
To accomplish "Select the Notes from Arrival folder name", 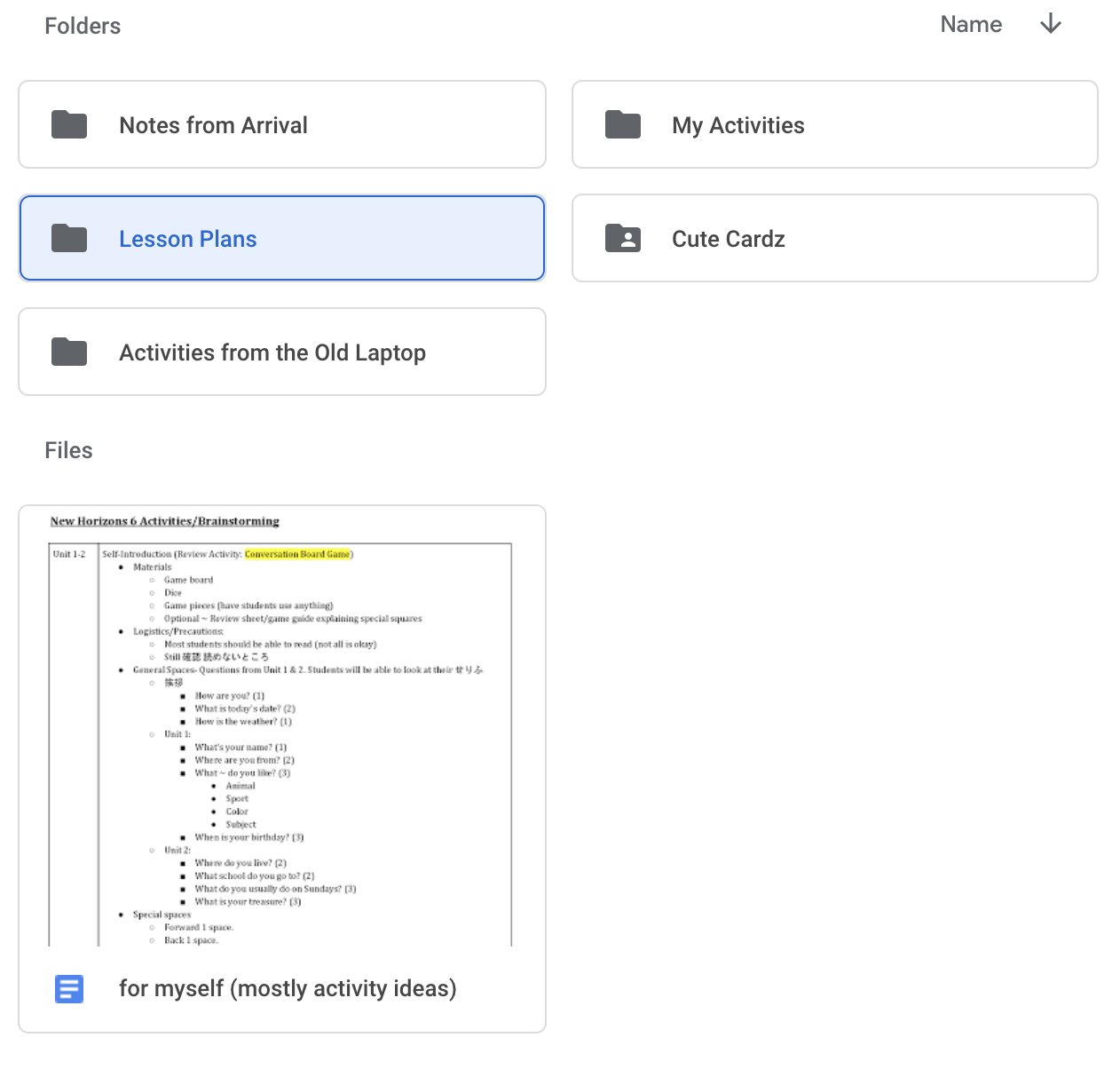I will click(213, 125).
